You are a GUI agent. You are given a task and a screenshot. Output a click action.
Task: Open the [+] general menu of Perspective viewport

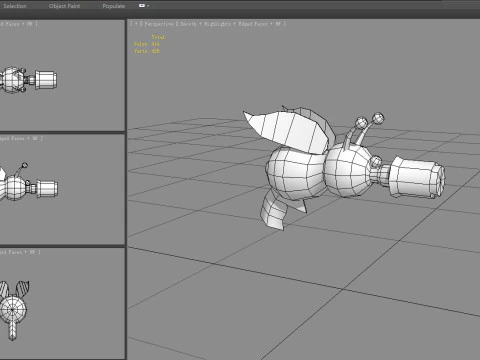(136, 24)
